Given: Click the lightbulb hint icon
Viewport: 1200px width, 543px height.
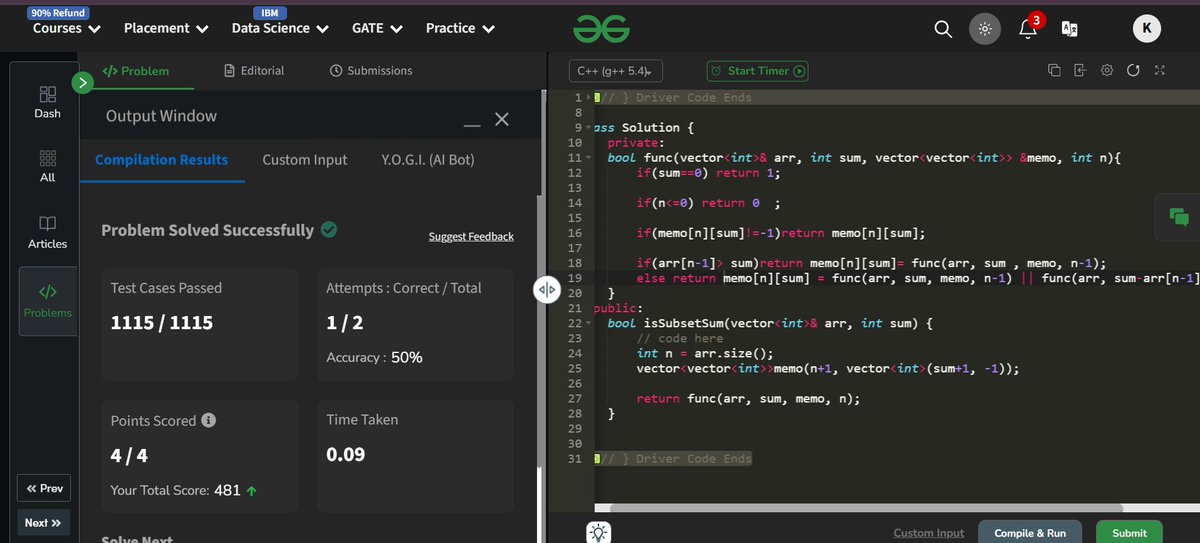Looking at the screenshot, I should tap(598, 533).
